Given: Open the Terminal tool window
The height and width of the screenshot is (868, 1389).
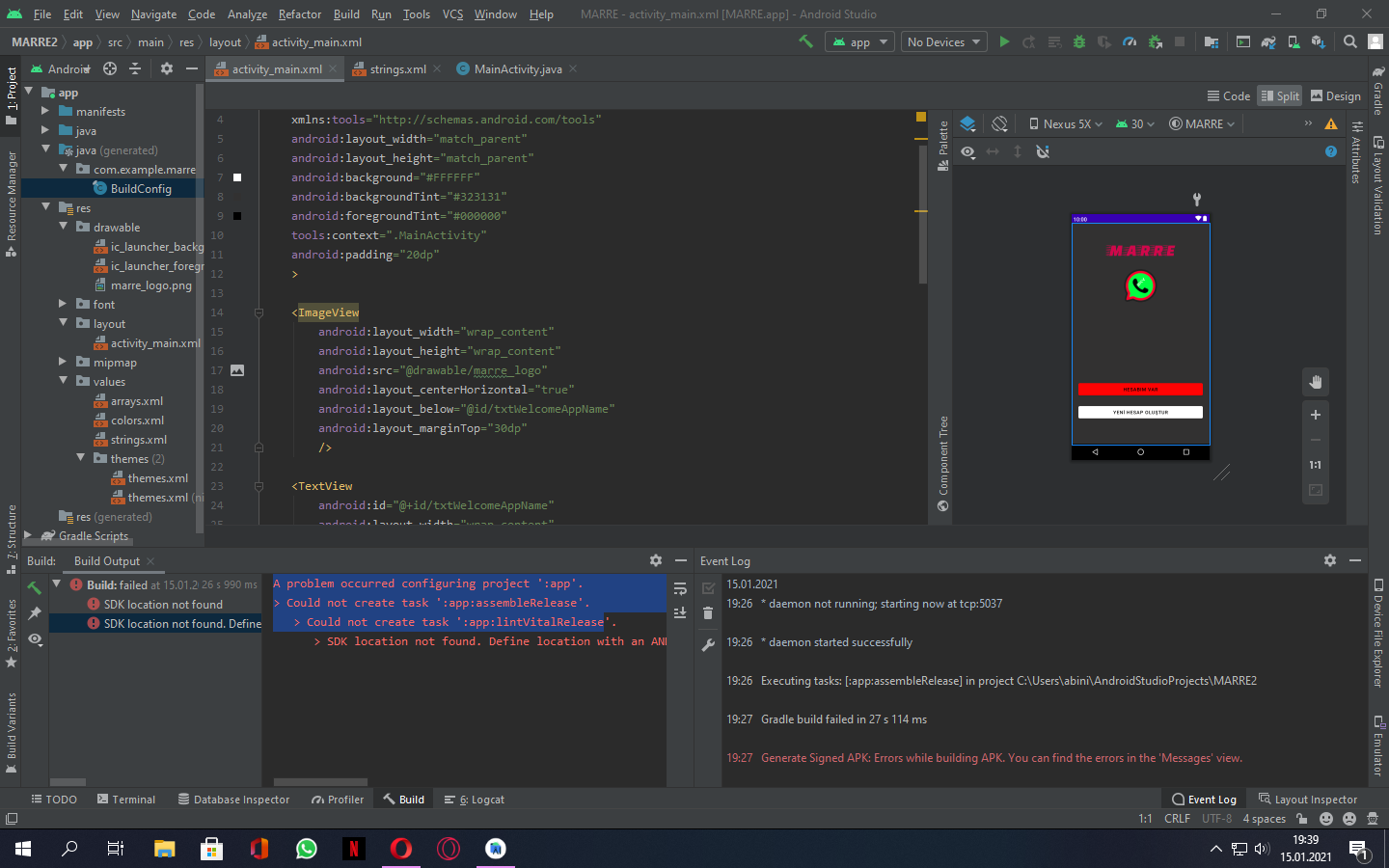Looking at the screenshot, I should pos(126,800).
